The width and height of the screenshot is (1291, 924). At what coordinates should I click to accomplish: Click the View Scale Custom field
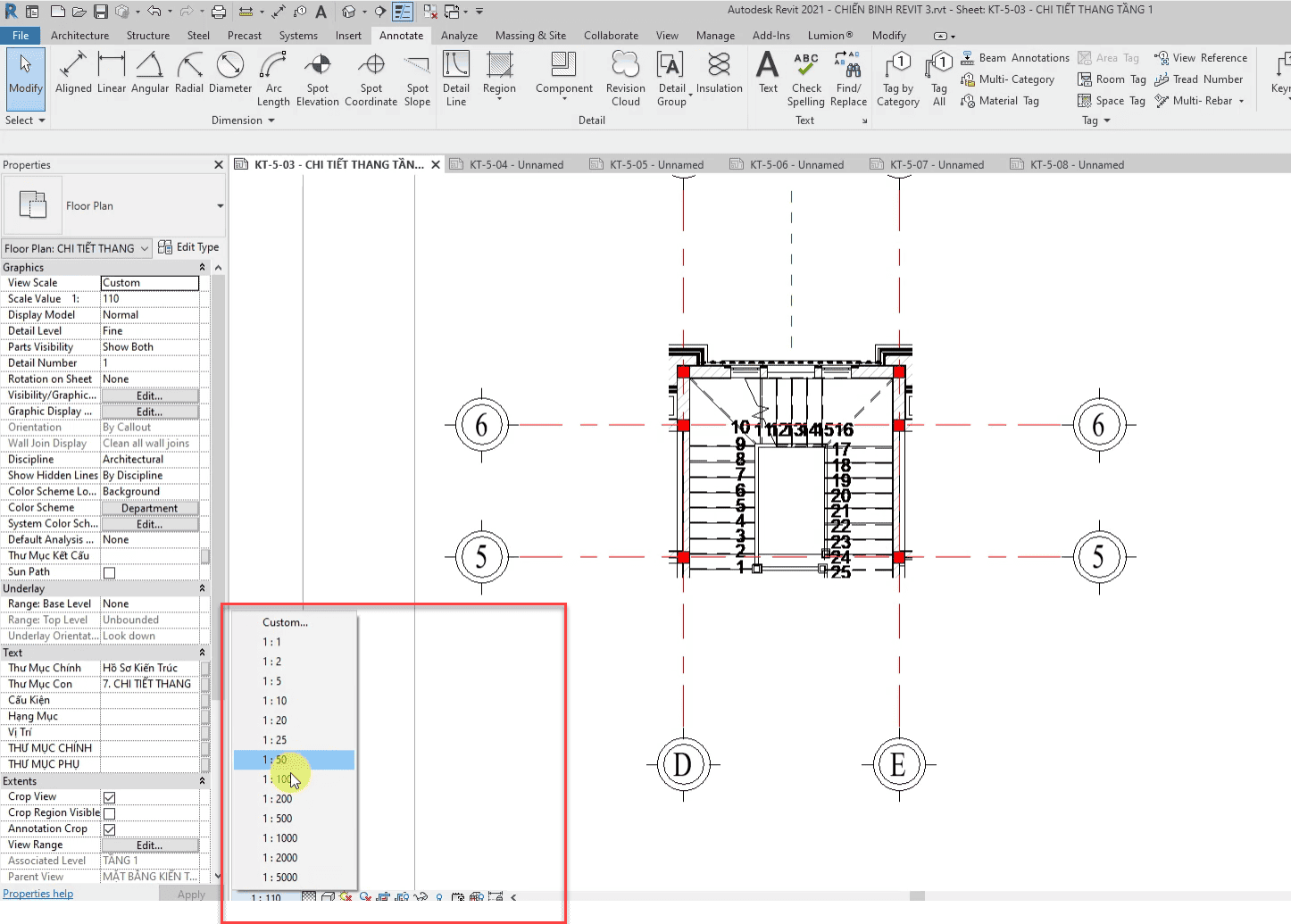point(150,283)
